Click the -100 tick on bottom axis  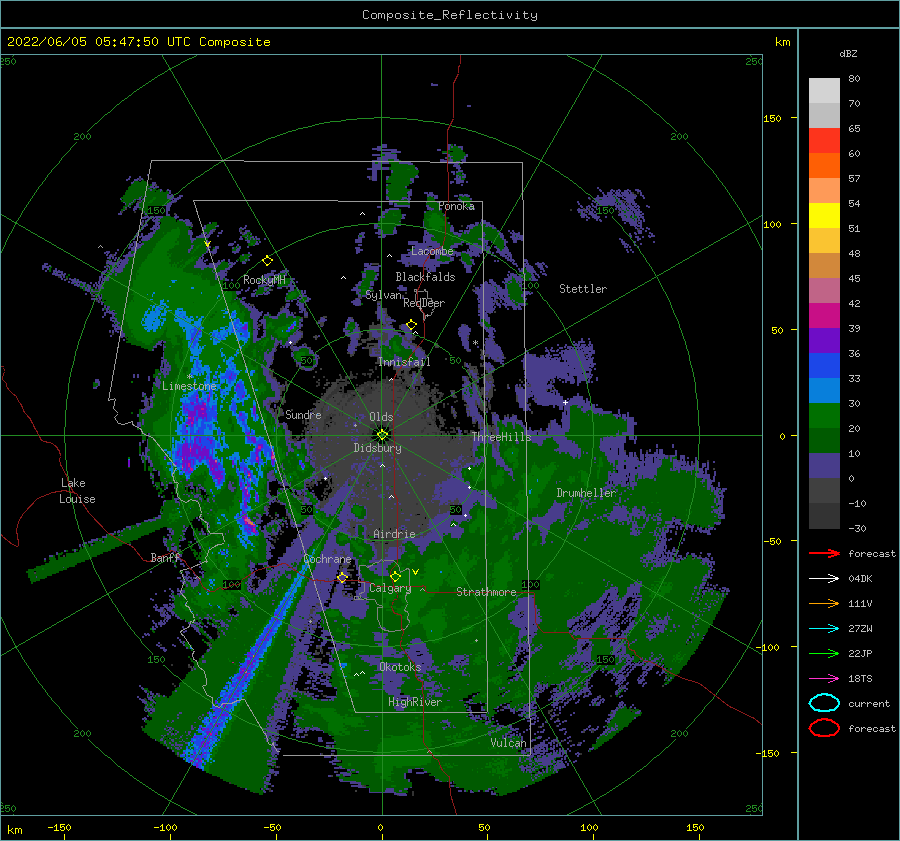coord(165,827)
